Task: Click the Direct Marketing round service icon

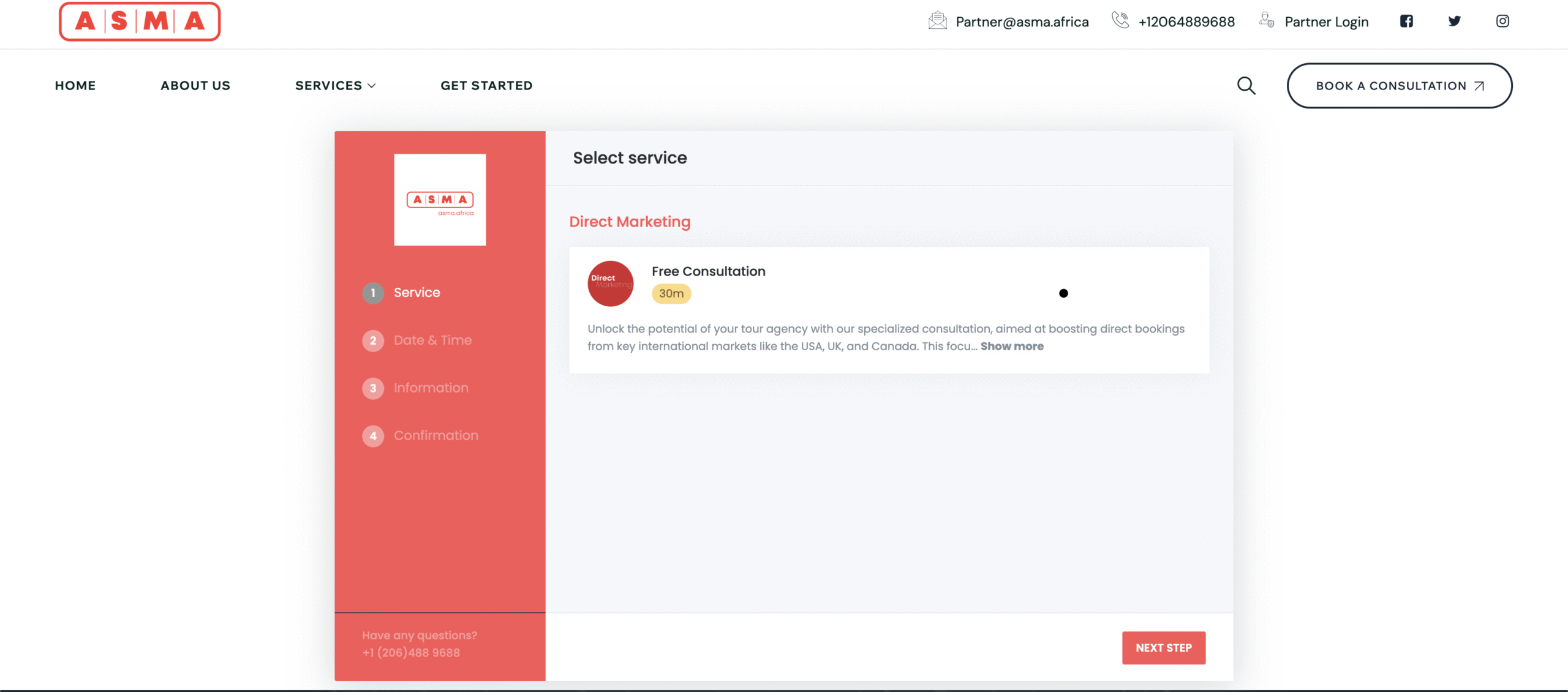Action: pyautogui.click(x=610, y=284)
